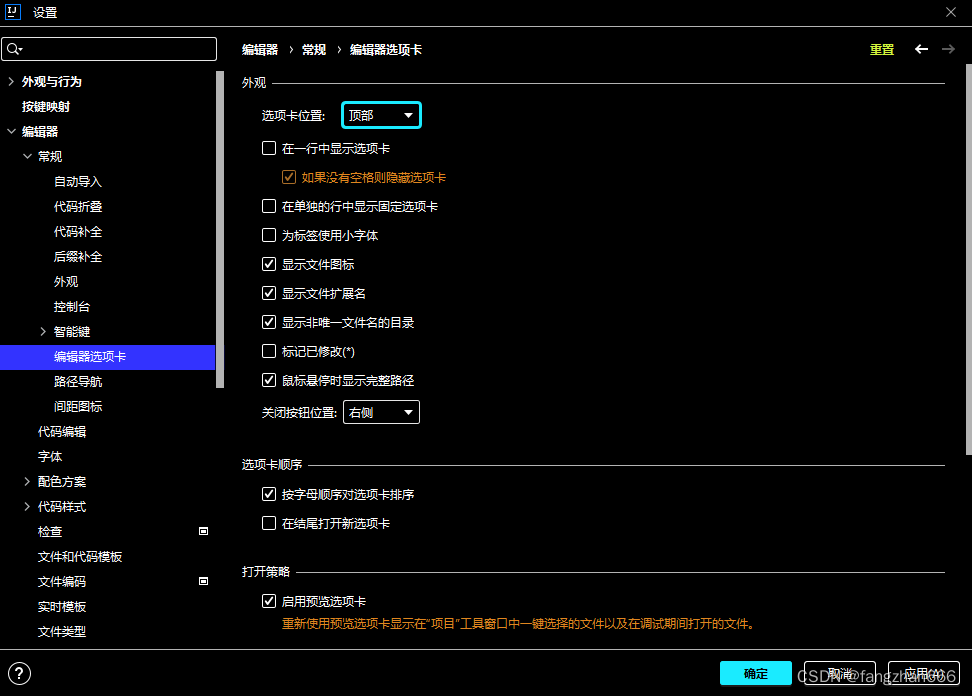Click the help question mark icon
The height and width of the screenshot is (696, 972).
[19, 673]
